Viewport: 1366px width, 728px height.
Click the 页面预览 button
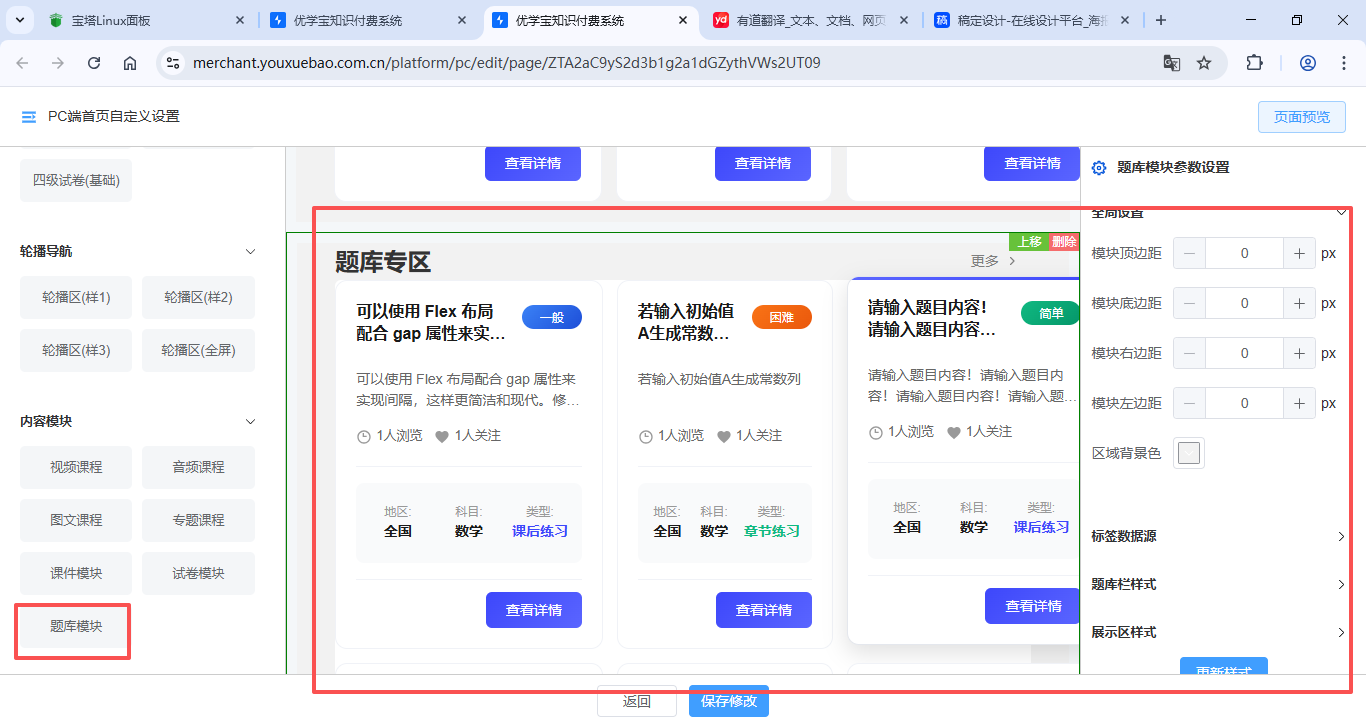tap(1301, 117)
